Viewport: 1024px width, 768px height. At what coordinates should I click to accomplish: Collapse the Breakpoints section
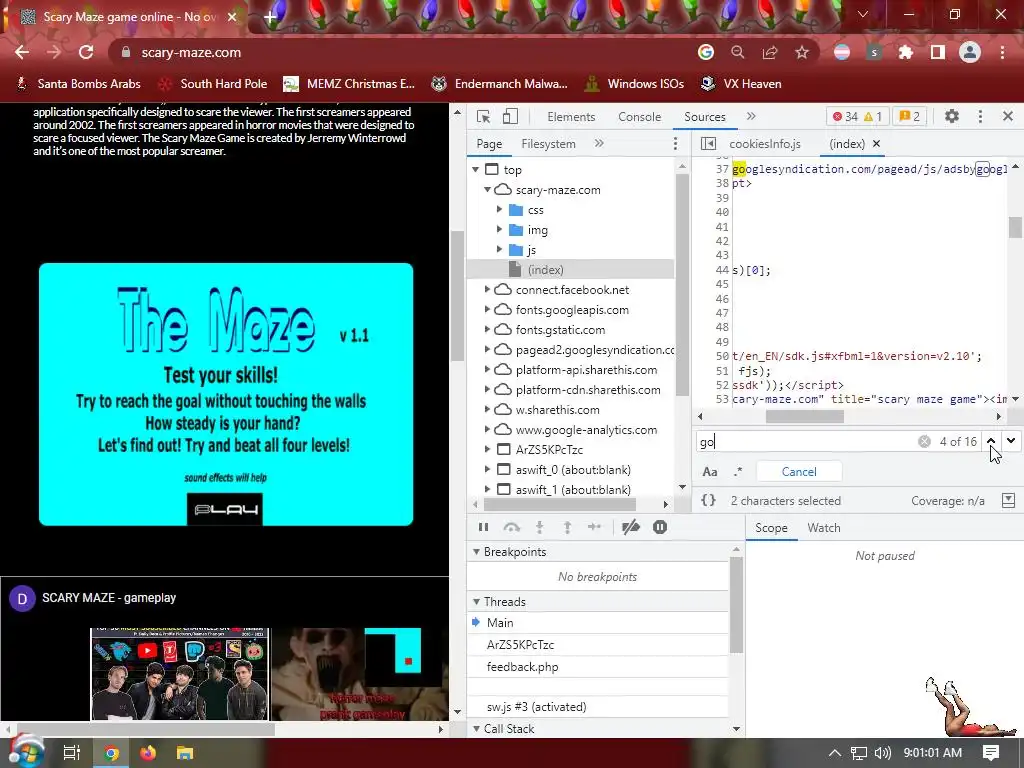click(476, 552)
